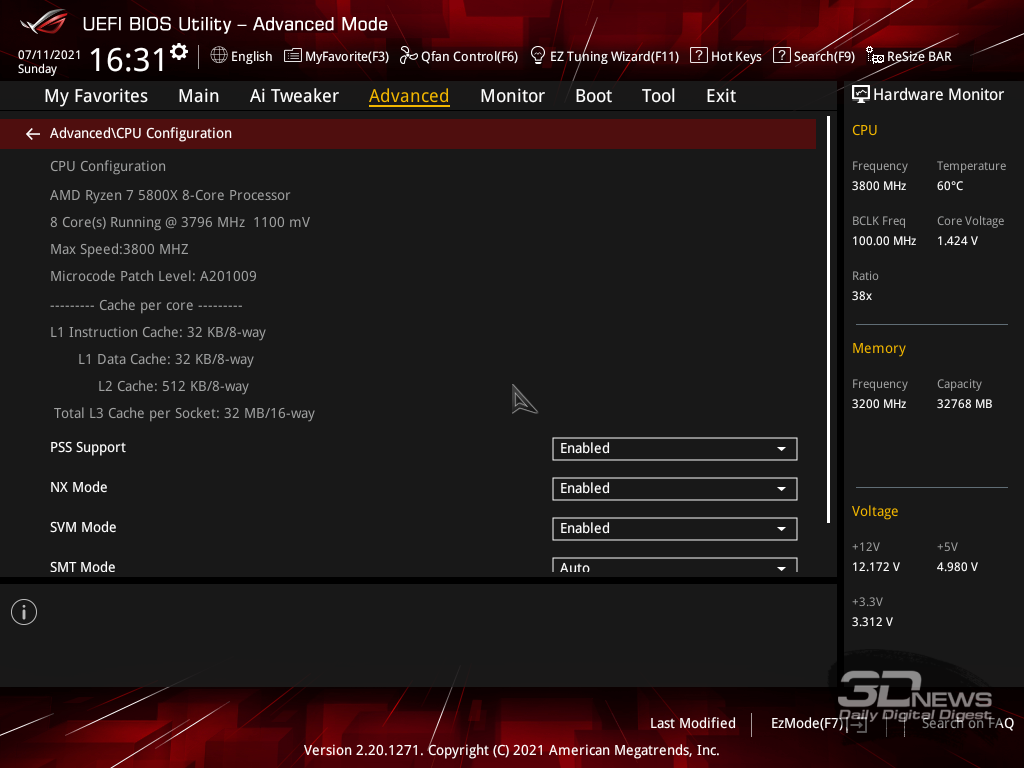Launch Qfan Control(F6) text button

470,57
